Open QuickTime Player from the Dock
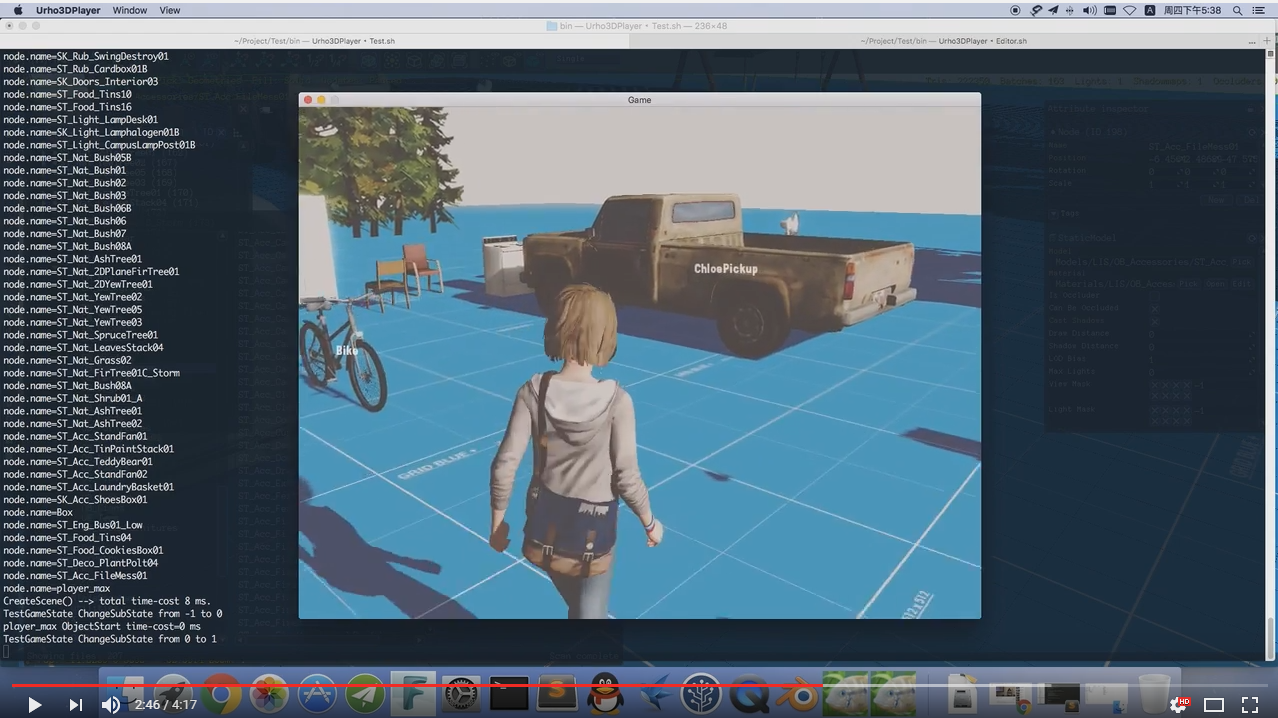The height and width of the screenshot is (718, 1278). click(749, 693)
